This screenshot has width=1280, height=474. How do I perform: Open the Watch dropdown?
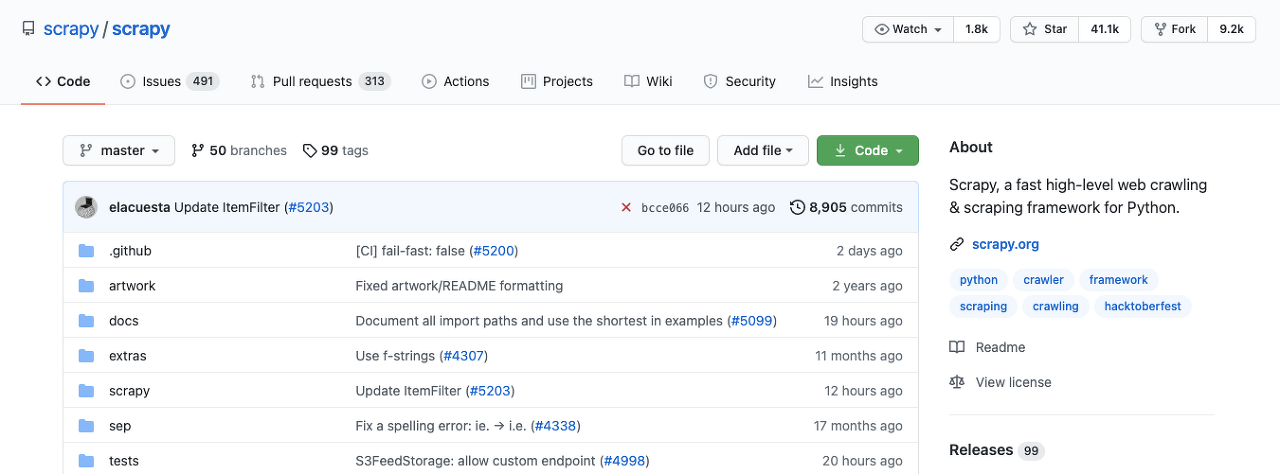908,29
